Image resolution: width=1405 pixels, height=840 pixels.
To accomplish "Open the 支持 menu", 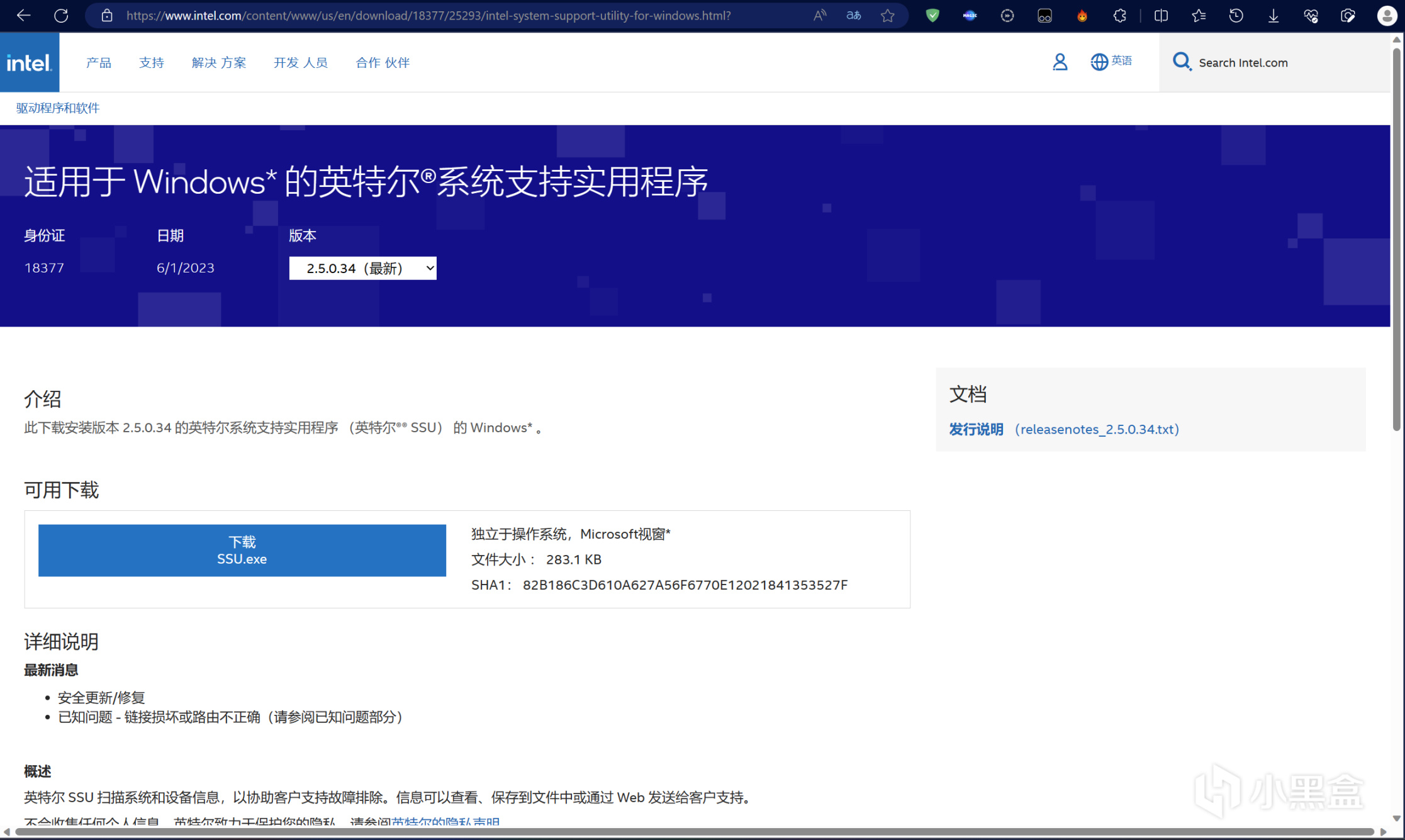I will [152, 62].
